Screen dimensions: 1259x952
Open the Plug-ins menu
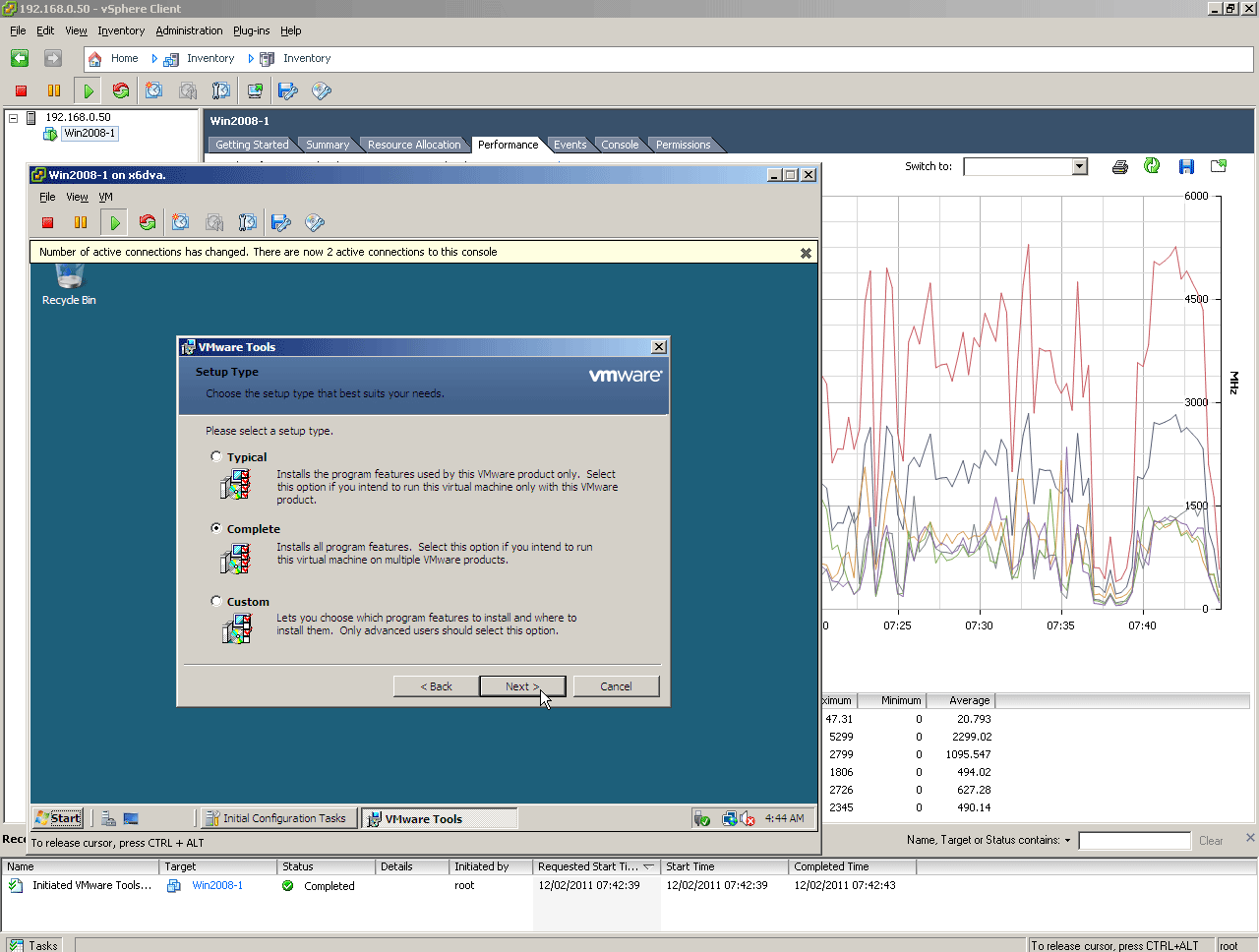click(251, 30)
